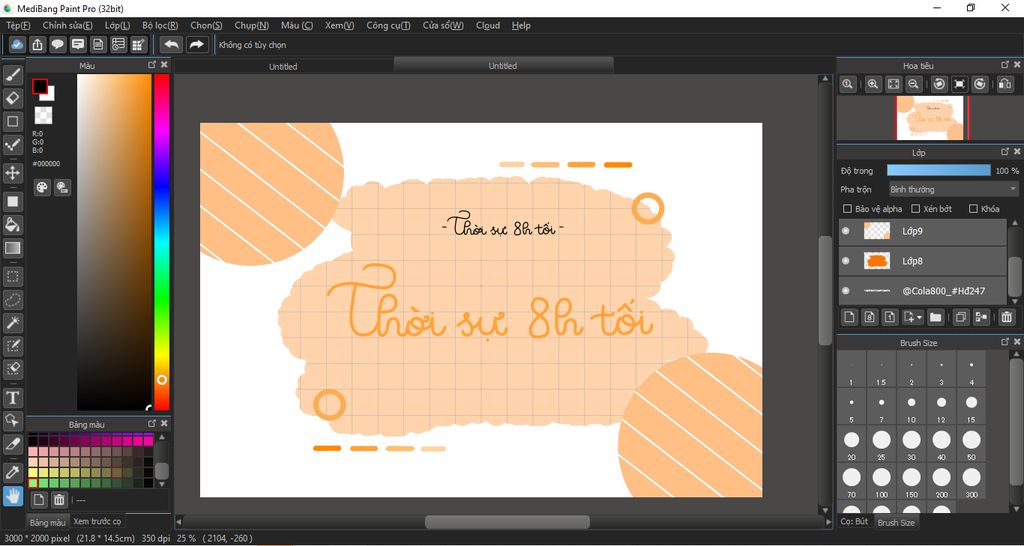1024x546 pixels.
Task: Zoom in on the Navigator panel
Action: (872, 84)
